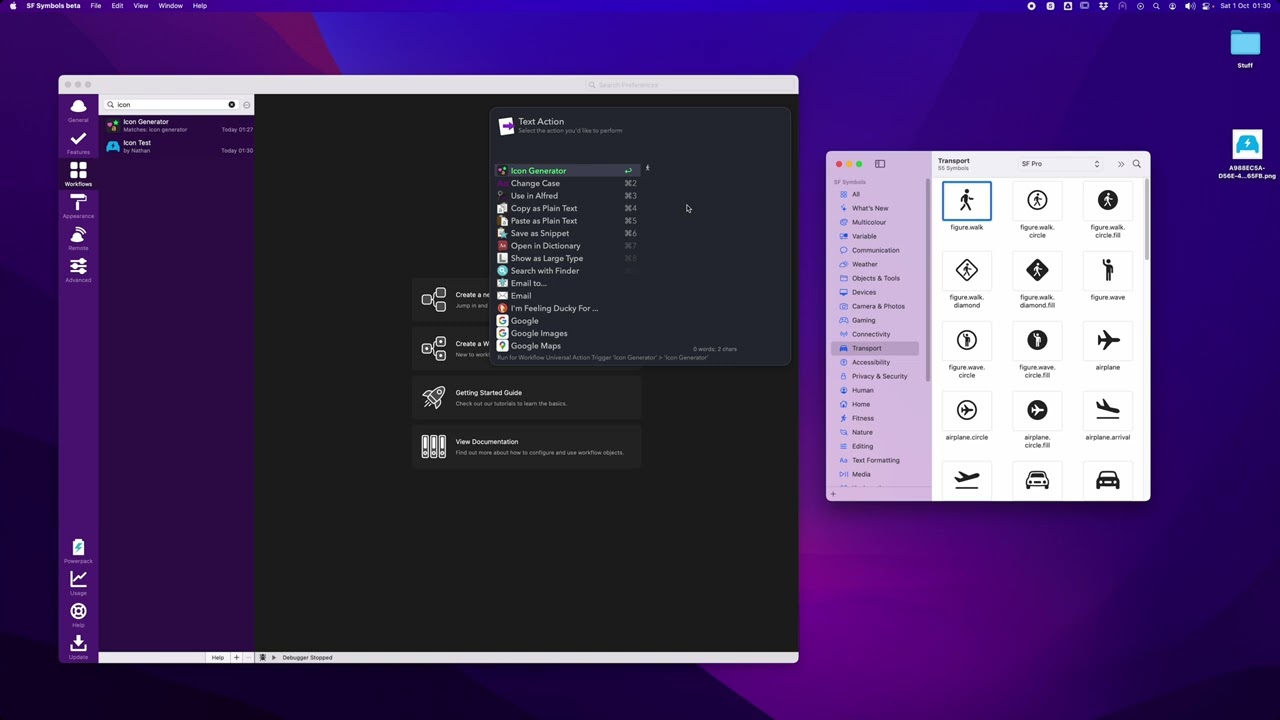Start the debugger with play icon
The image size is (1280, 720).
273,657
